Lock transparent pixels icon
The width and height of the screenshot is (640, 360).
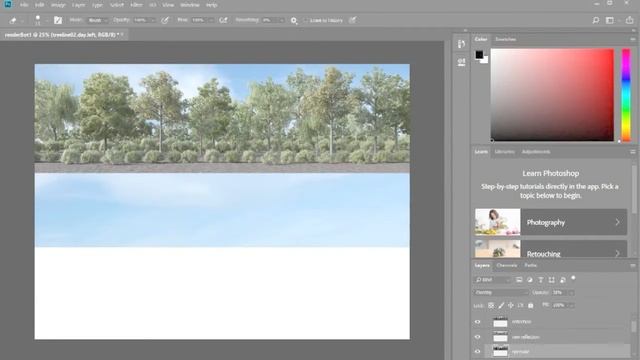(491, 305)
